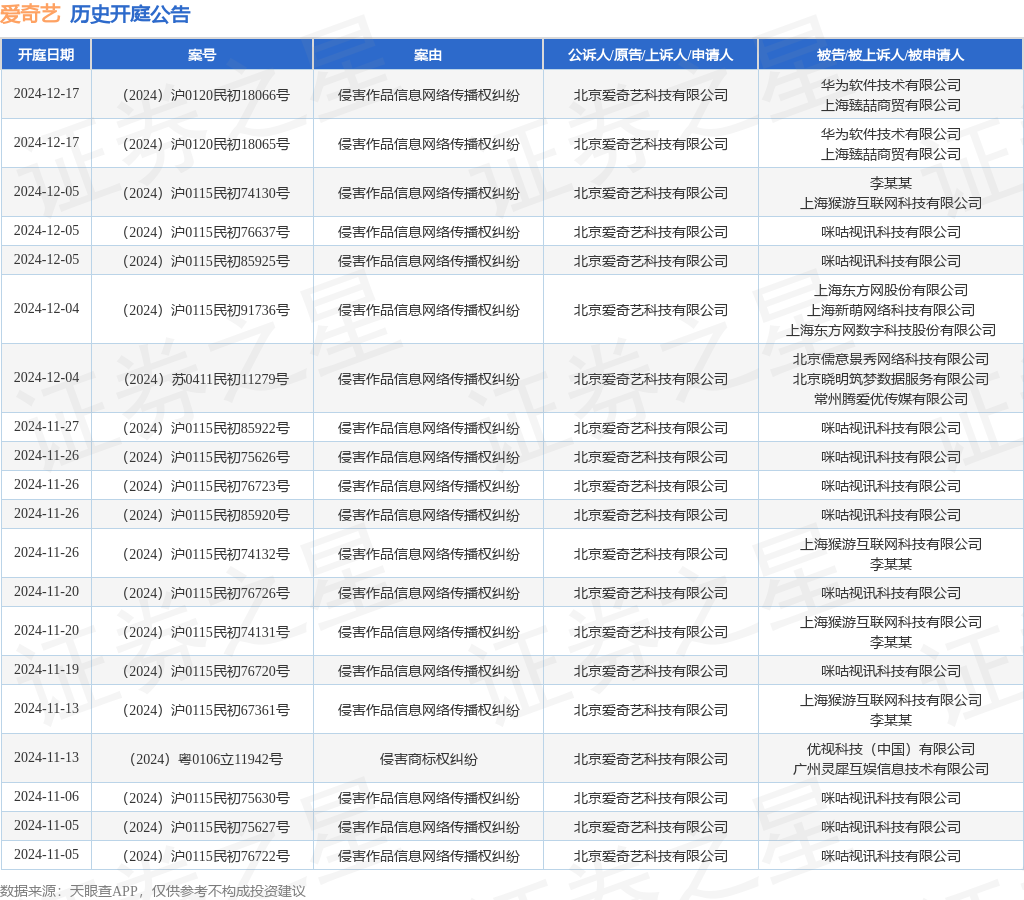Click defendant '上海臻喆商贸有限公司' in the 18065号 row
Screen dimensions: 1024x900
(x=891, y=154)
